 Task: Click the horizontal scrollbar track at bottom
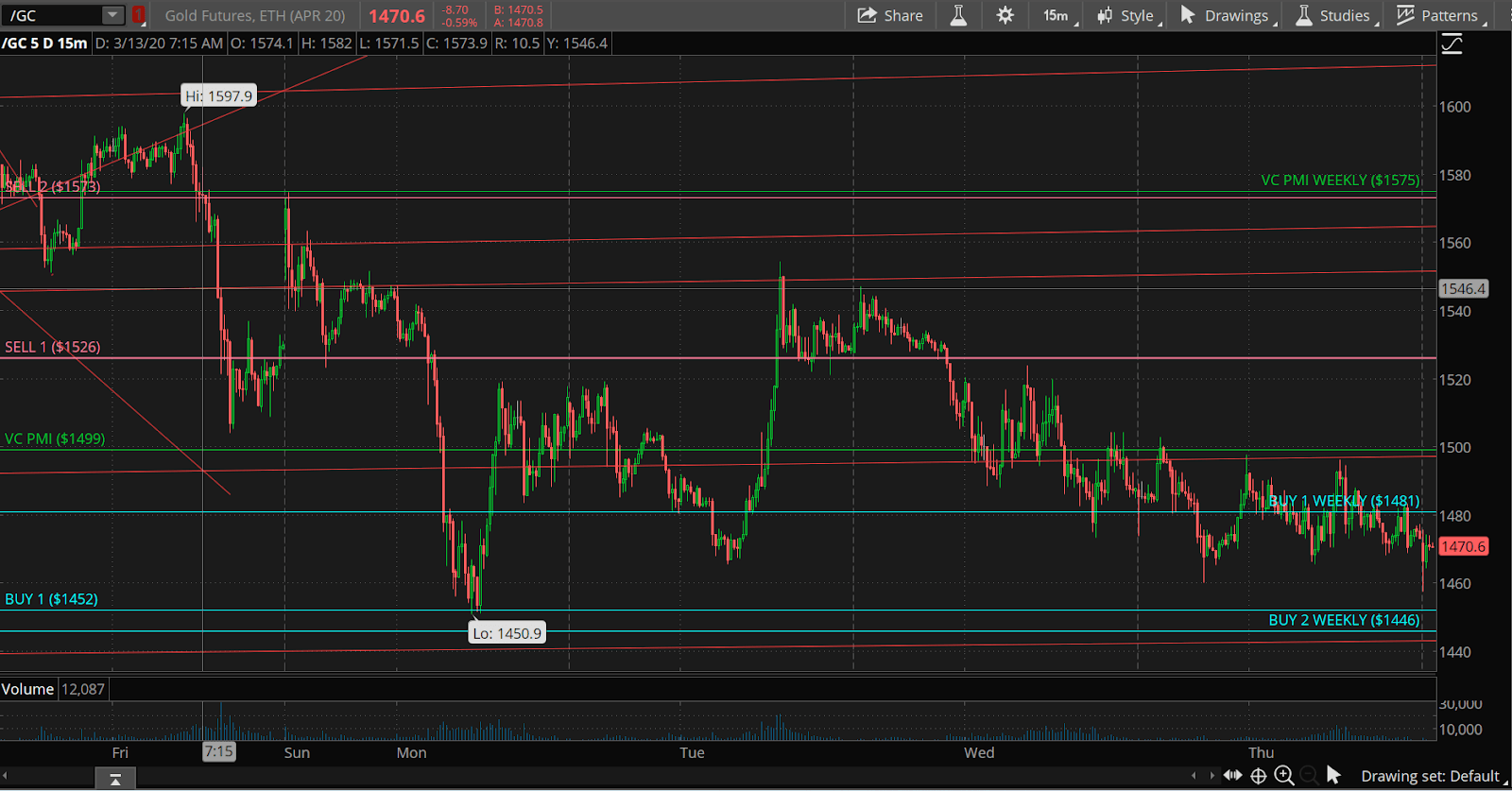[661, 777]
